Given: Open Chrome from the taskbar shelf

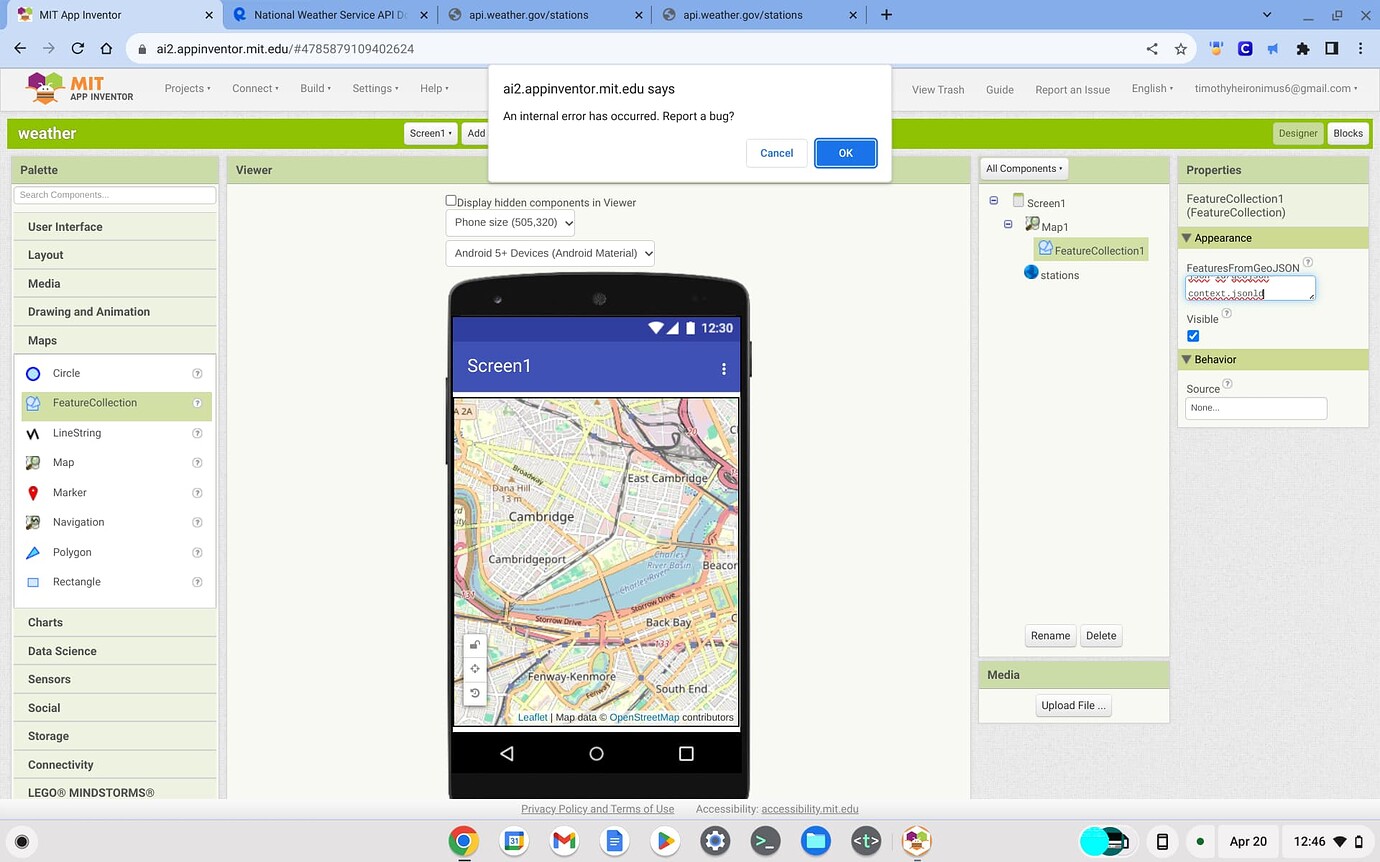Looking at the screenshot, I should (x=463, y=841).
